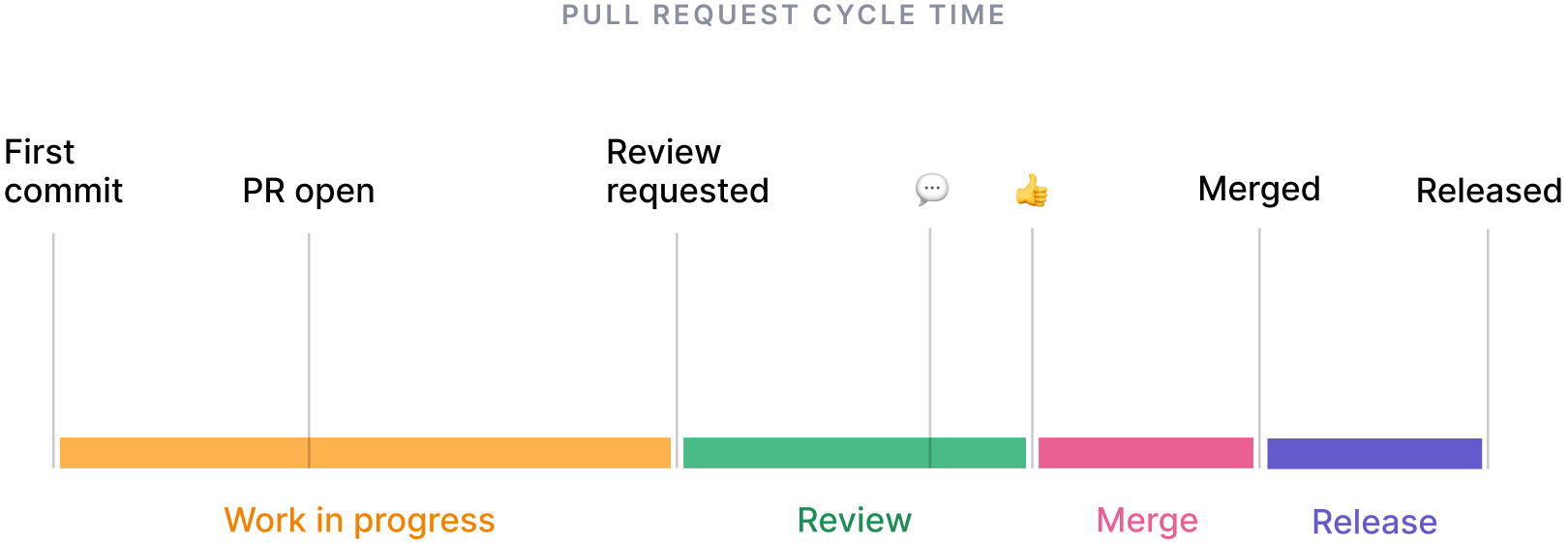Select the purple Release bar
This screenshot has width=1568, height=542.
1374,453
